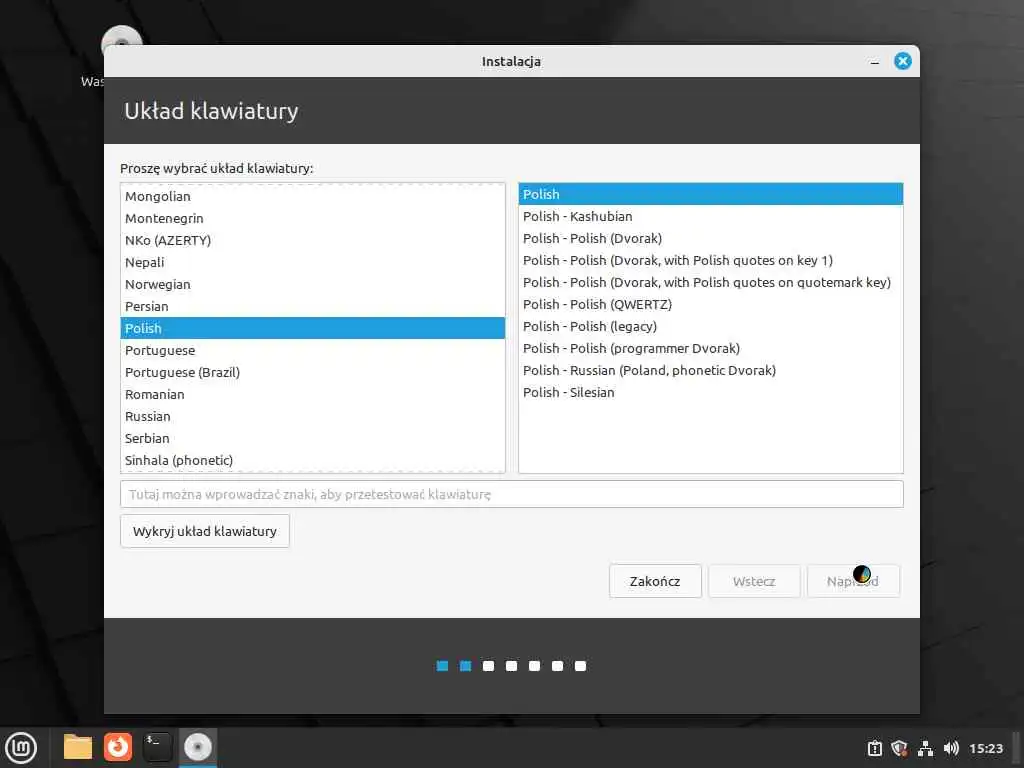Open the network connection tray icon
Screen dimensions: 1024x768
pos(925,748)
